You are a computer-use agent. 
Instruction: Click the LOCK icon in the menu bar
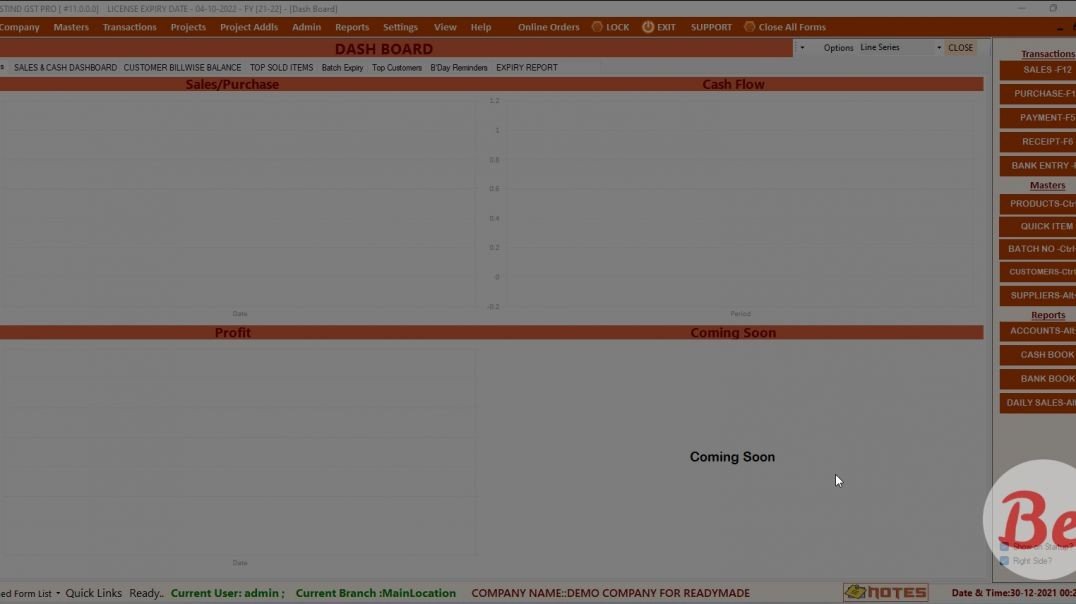click(x=597, y=27)
